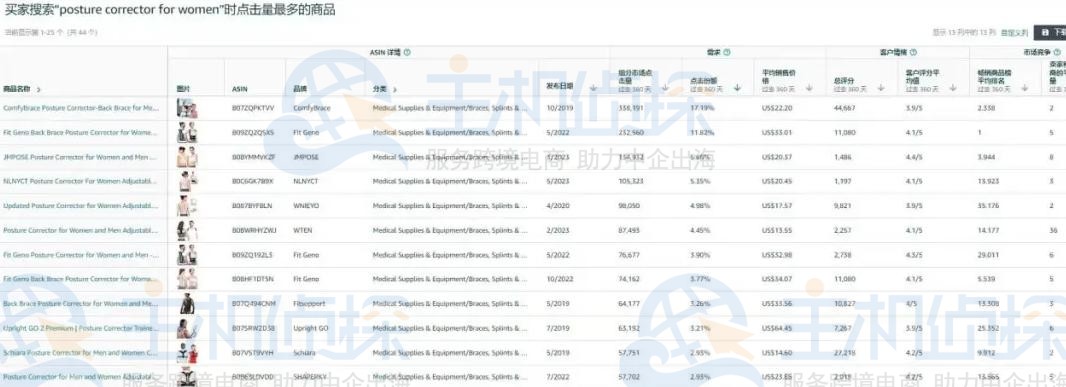1066x387 pixels.
Task: Select click count 105,323
Action: [x=631, y=182]
